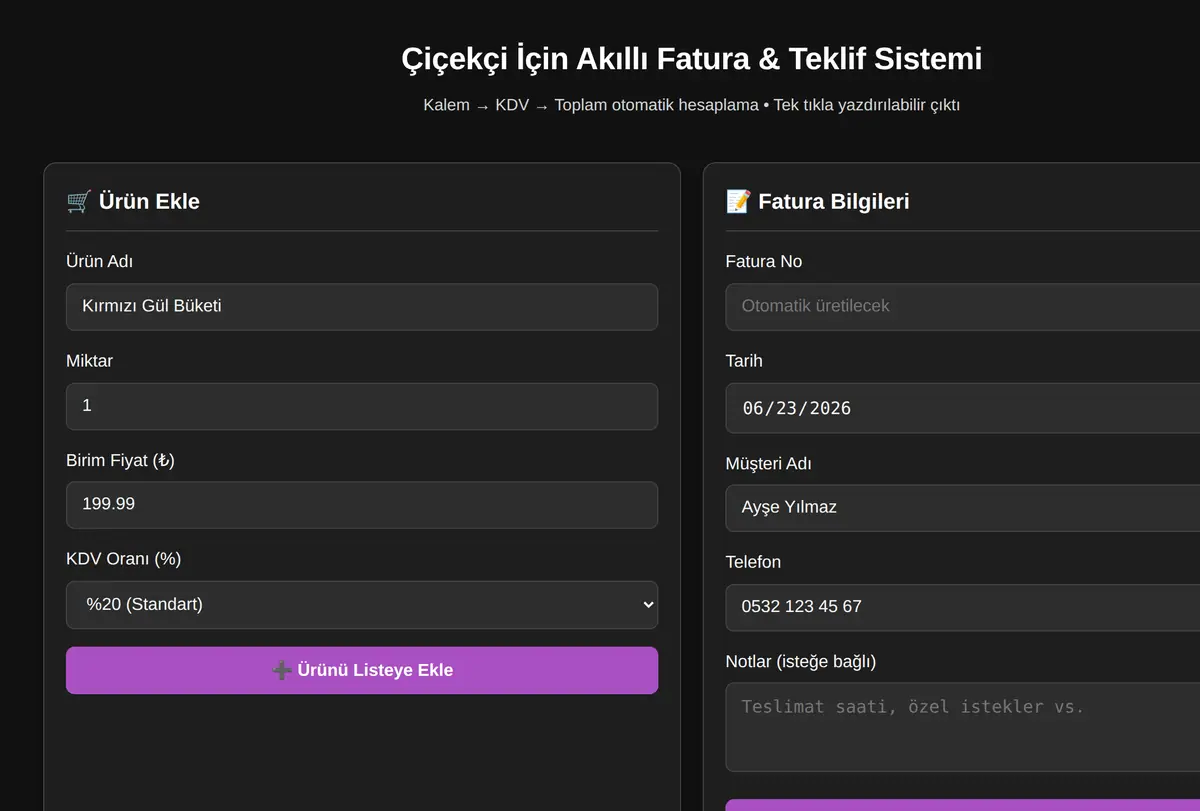Click the 'Telefon' label
This screenshot has height=811, width=1200.
[x=754, y=562]
